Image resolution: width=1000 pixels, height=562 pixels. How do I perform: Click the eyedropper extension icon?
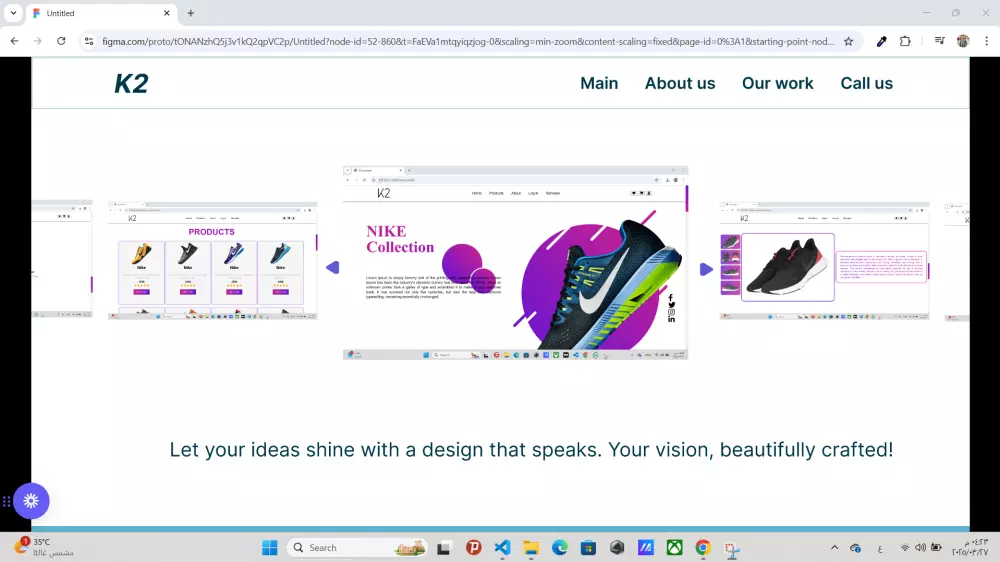click(x=881, y=41)
